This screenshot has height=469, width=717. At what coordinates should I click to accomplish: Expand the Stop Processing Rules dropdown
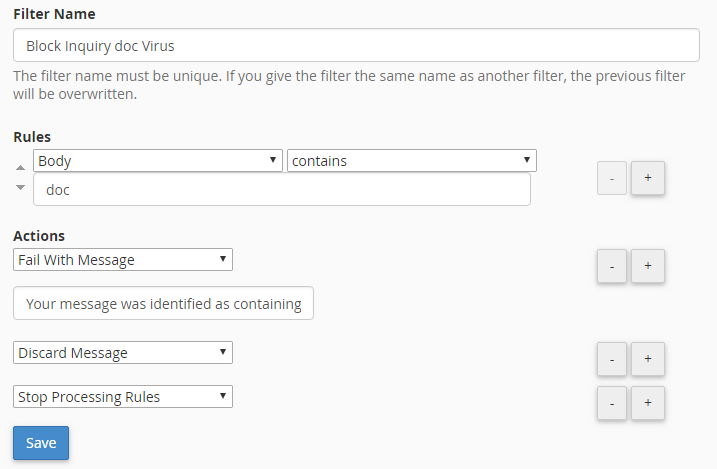point(123,396)
